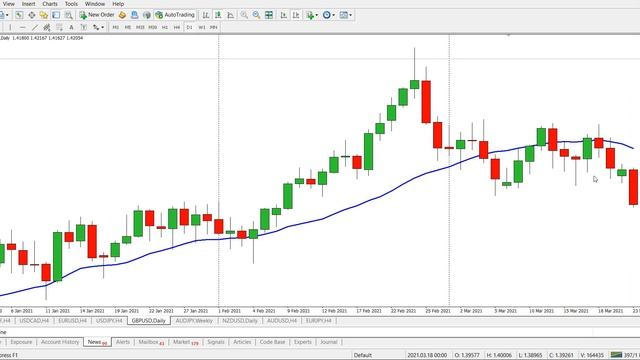Select the text label tool
The image size is (640, 360).
tap(84, 27)
